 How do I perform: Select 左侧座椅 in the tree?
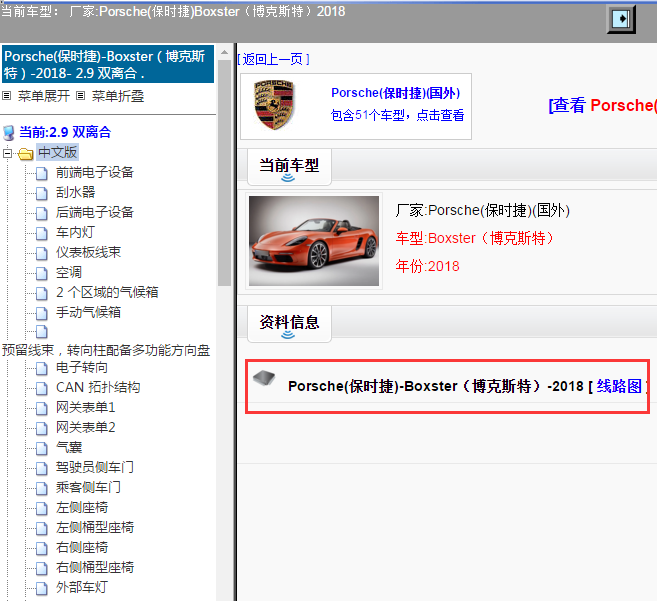pos(82,508)
